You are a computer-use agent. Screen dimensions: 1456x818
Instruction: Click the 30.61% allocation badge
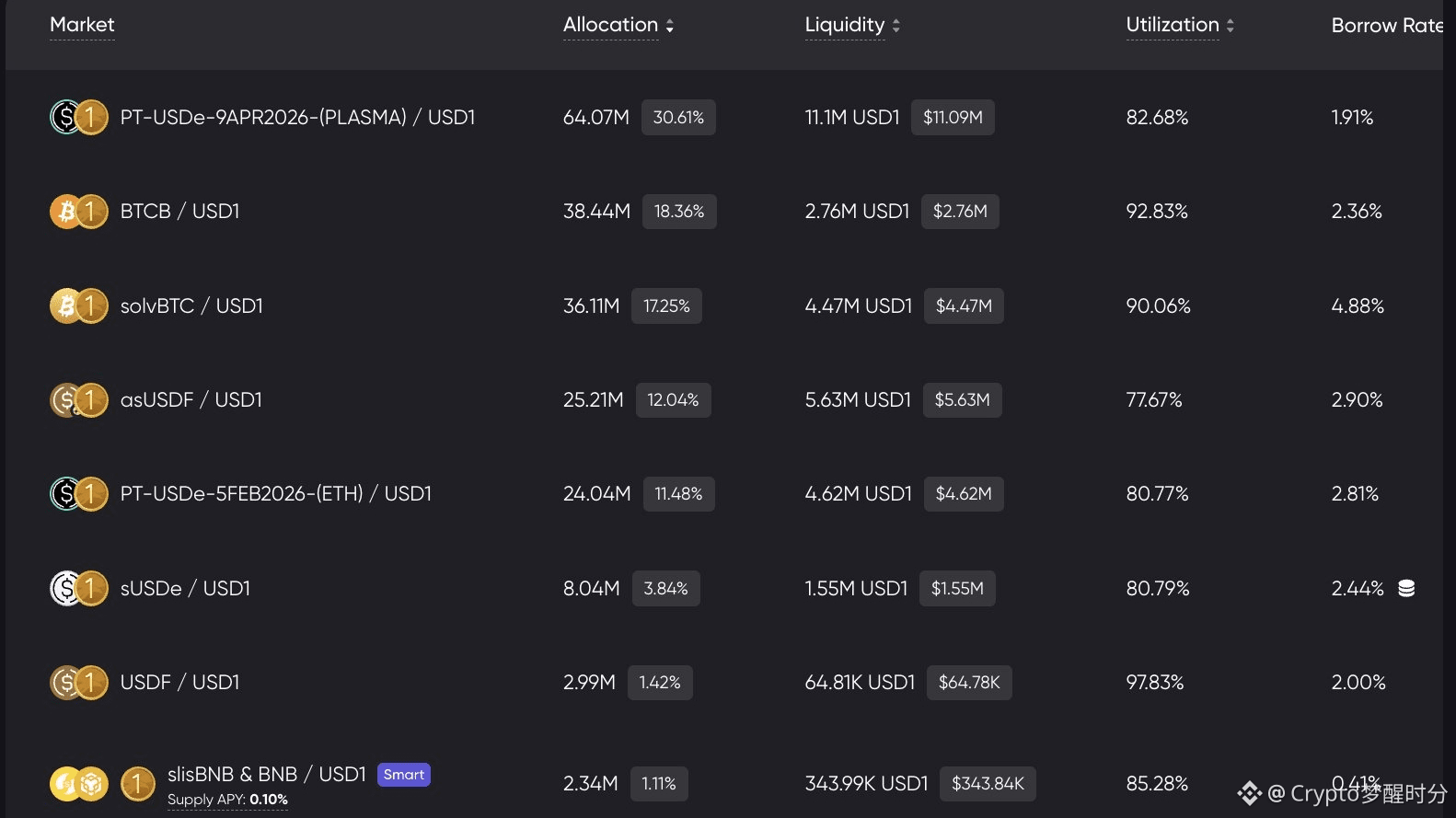(678, 118)
